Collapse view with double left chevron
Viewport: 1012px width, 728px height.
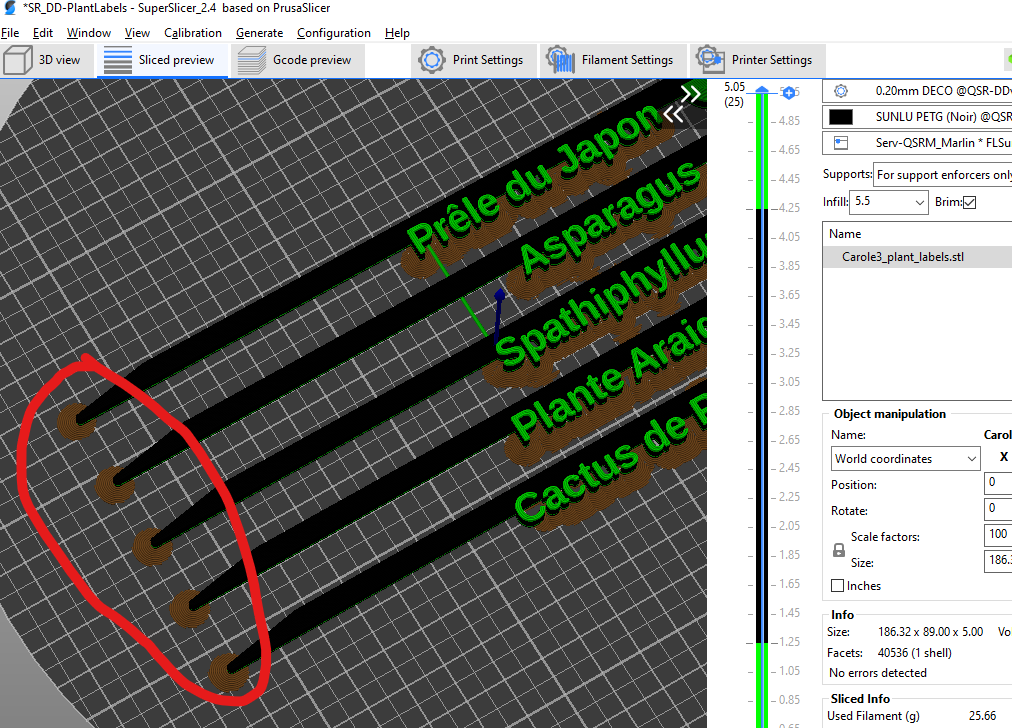673,114
